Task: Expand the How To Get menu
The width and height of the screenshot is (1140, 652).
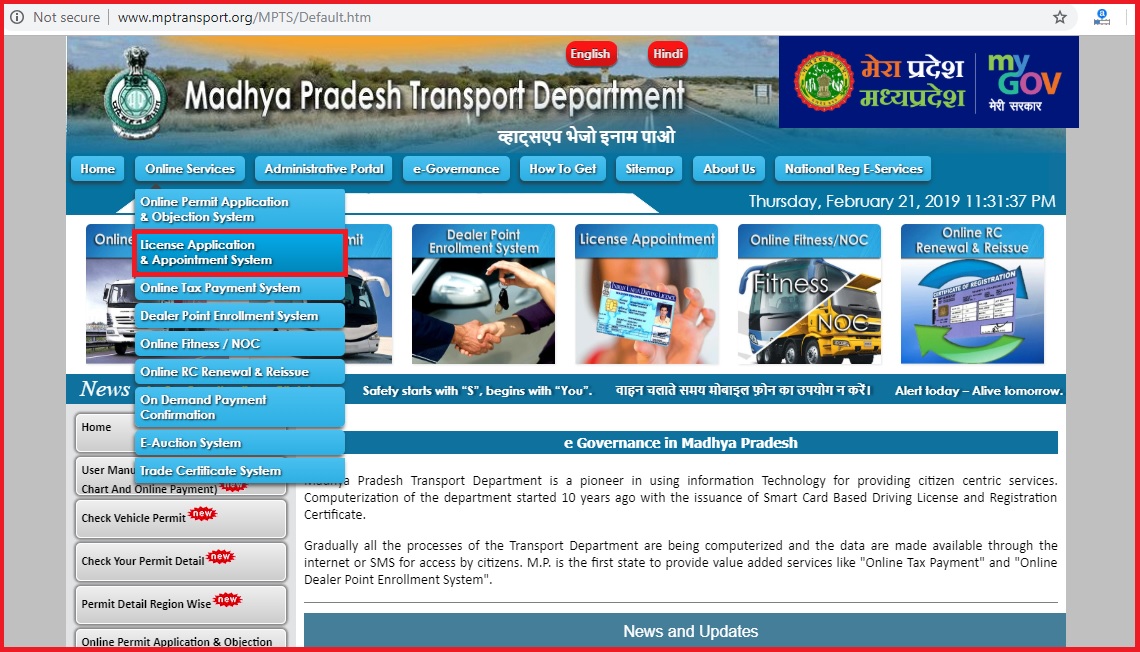Action: 562,169
